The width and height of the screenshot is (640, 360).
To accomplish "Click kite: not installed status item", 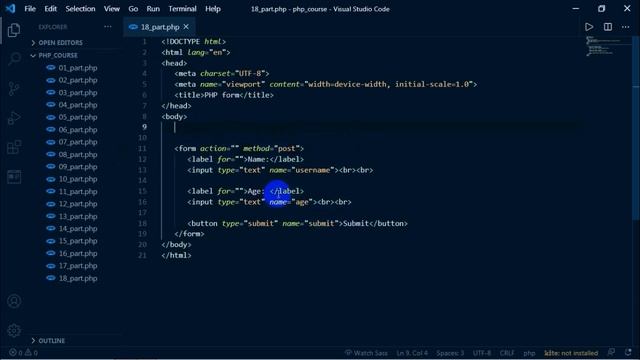I will [x=571, y=353].
